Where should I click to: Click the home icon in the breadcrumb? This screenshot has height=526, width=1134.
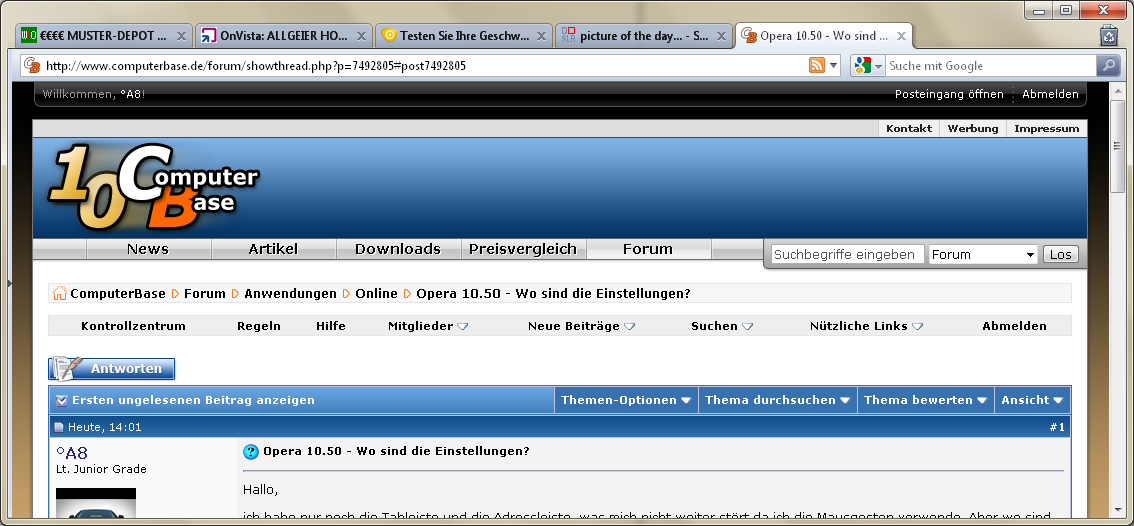[x=59, y=294]
